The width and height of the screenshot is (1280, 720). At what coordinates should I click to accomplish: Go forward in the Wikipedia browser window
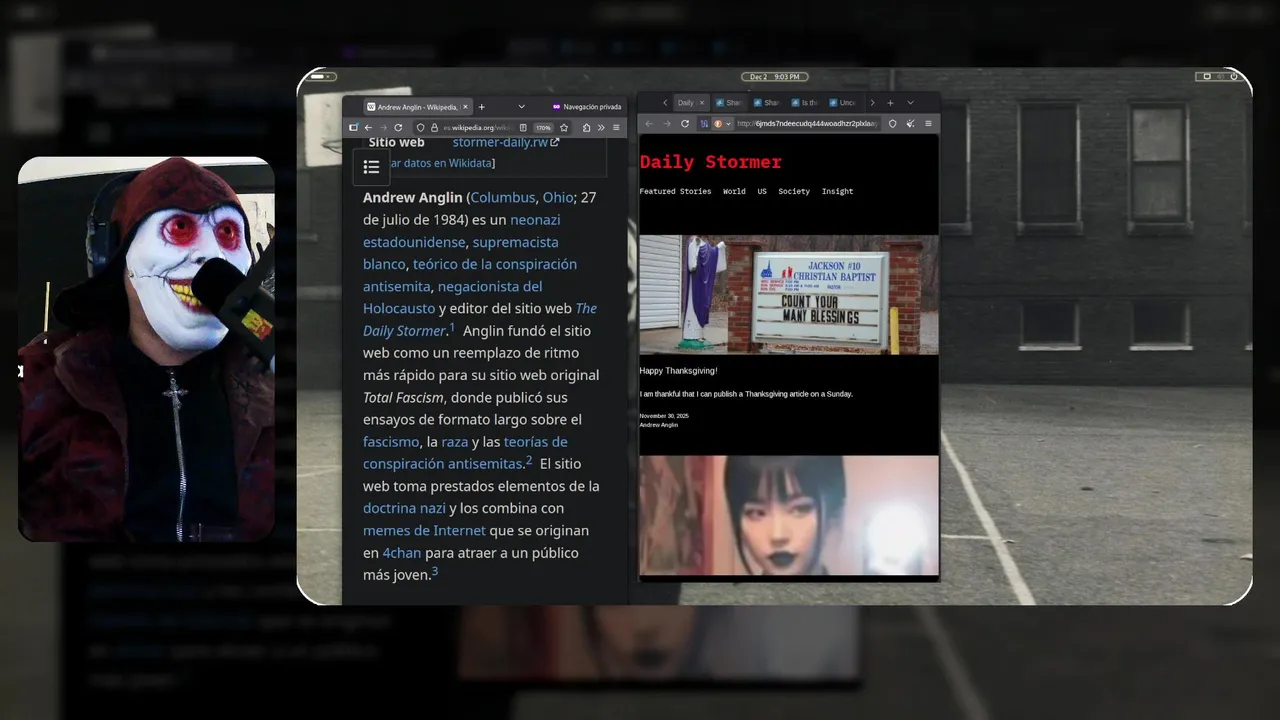[x=383, y=127]
